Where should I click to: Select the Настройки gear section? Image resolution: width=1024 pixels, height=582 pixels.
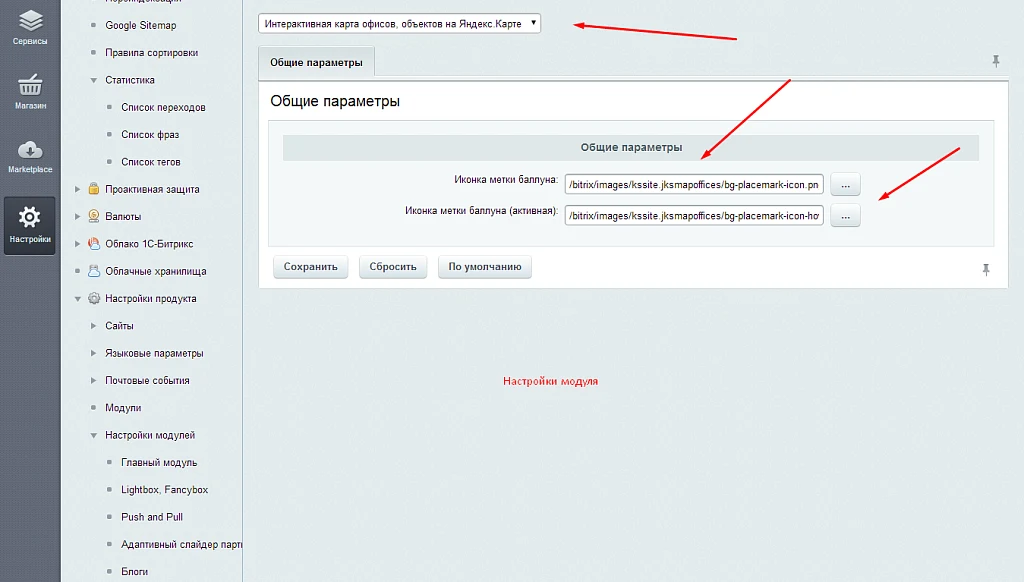30,225
